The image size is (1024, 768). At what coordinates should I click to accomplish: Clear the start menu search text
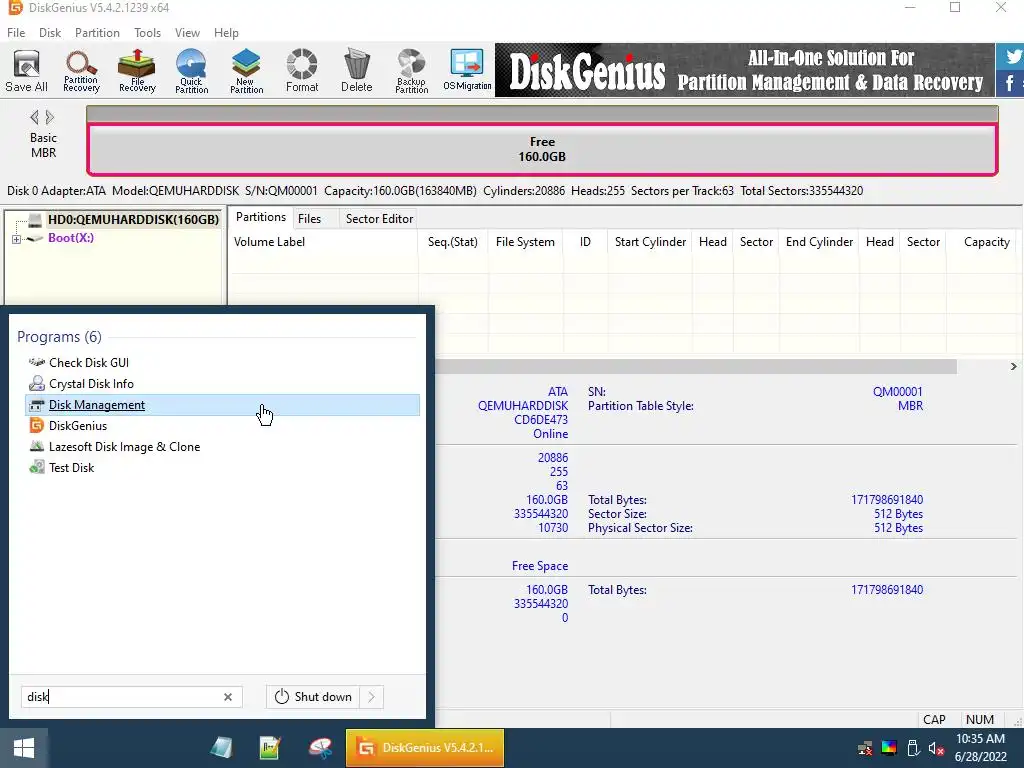click(228, 697)
